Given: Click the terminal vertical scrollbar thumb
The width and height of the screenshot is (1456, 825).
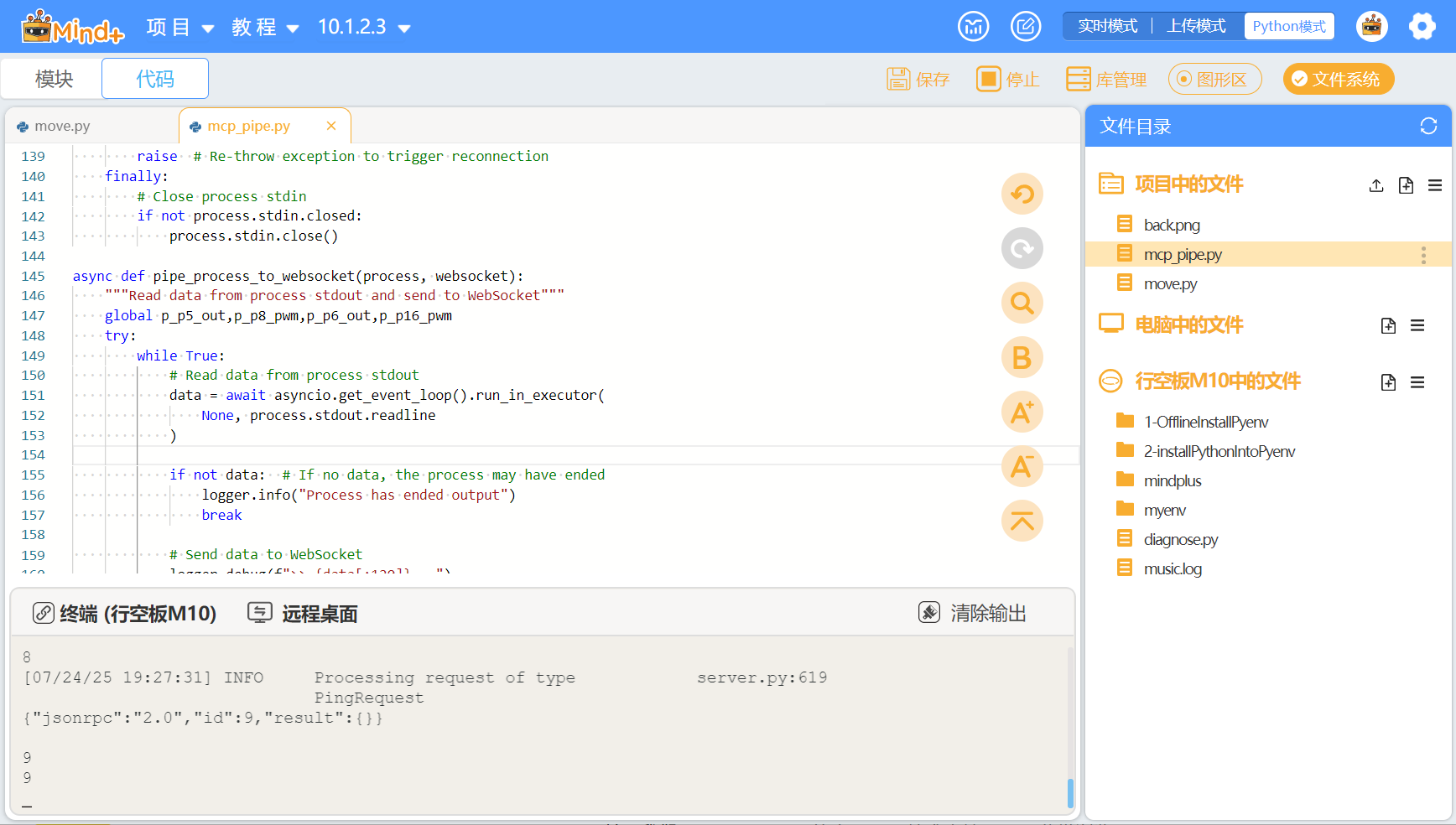Looking at the screenshot, I should (x=1070, y=793).
